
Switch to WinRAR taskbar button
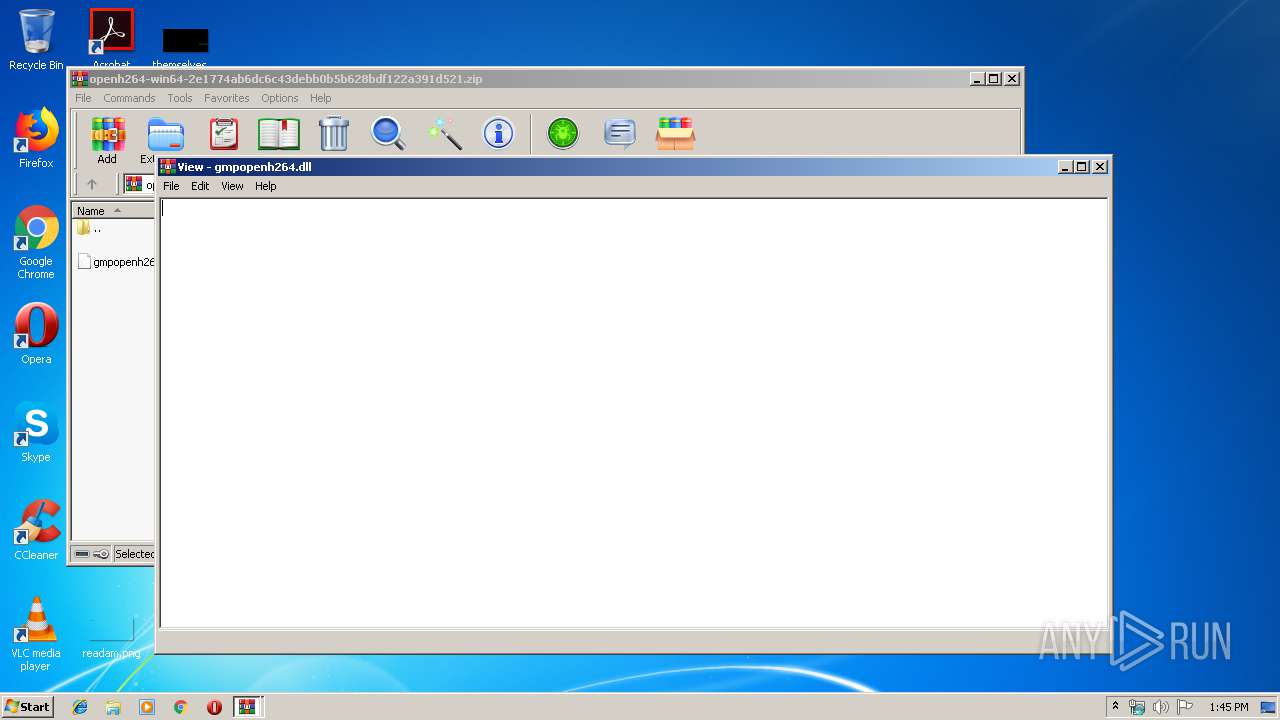pyautogui.click(x=247, y=707)
